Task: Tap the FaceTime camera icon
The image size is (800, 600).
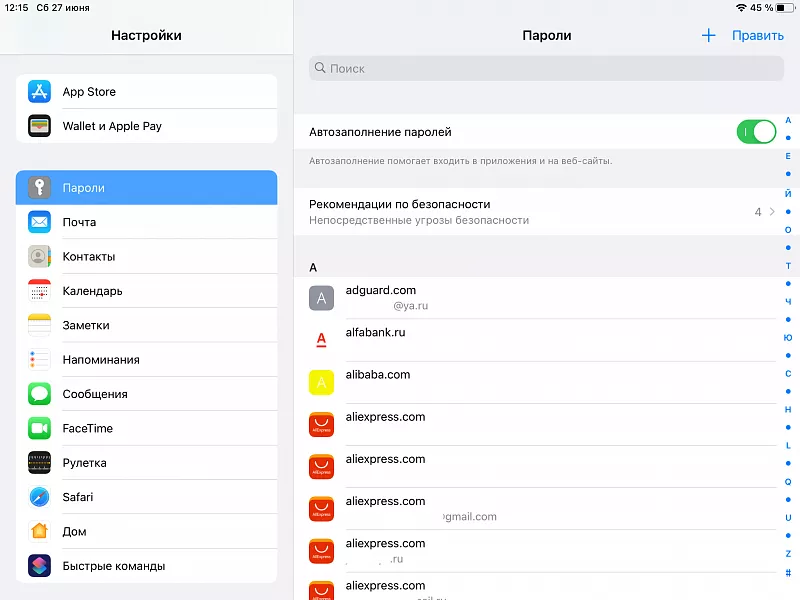Action: pyautogui.click(x=40, y=428)
